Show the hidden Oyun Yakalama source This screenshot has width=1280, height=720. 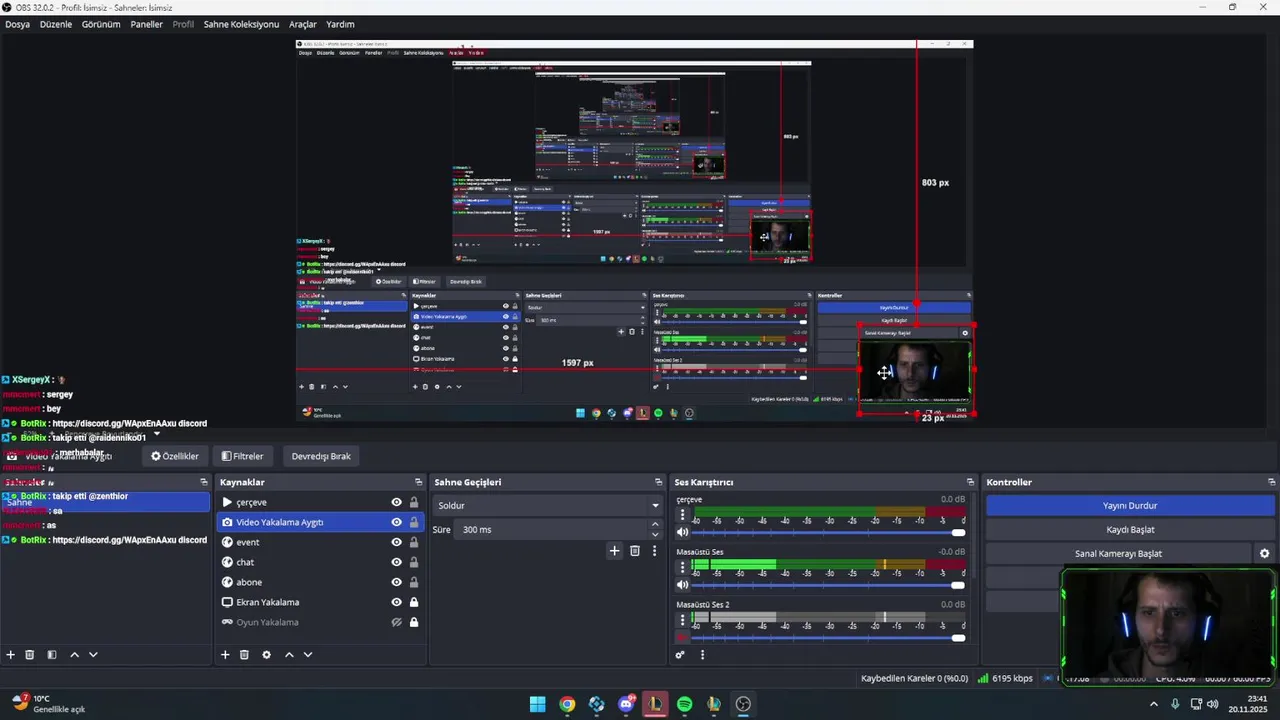point(397,622)
